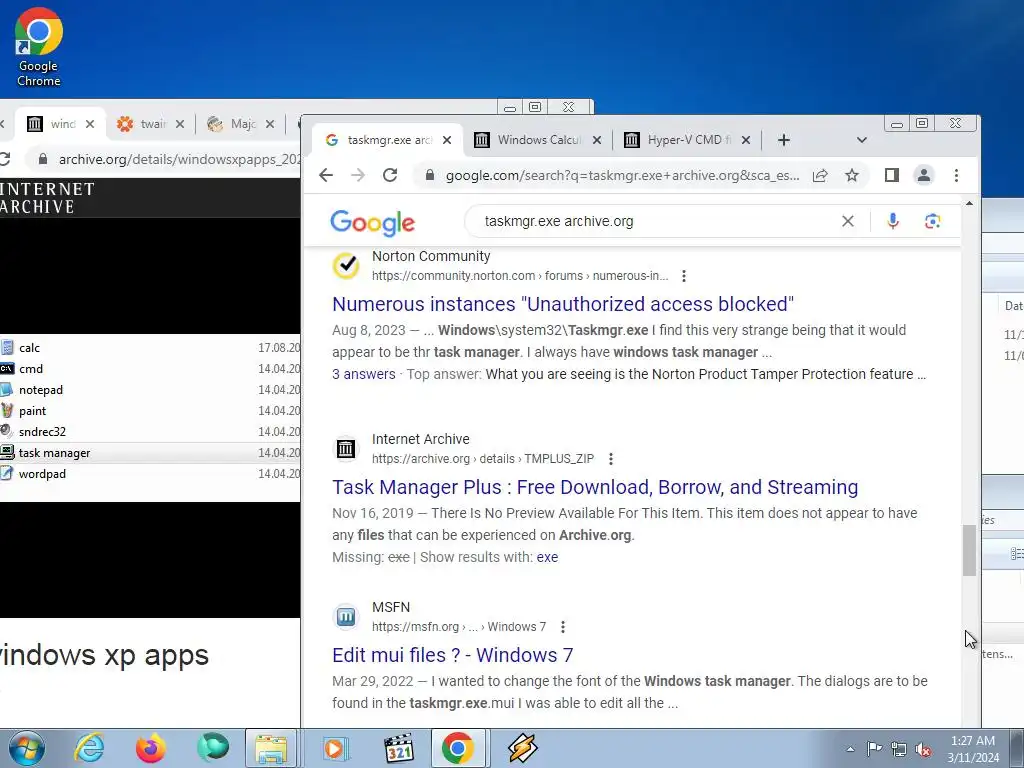
Task: Open Windows Start menu orb
Action: click(x=26, y=748)
